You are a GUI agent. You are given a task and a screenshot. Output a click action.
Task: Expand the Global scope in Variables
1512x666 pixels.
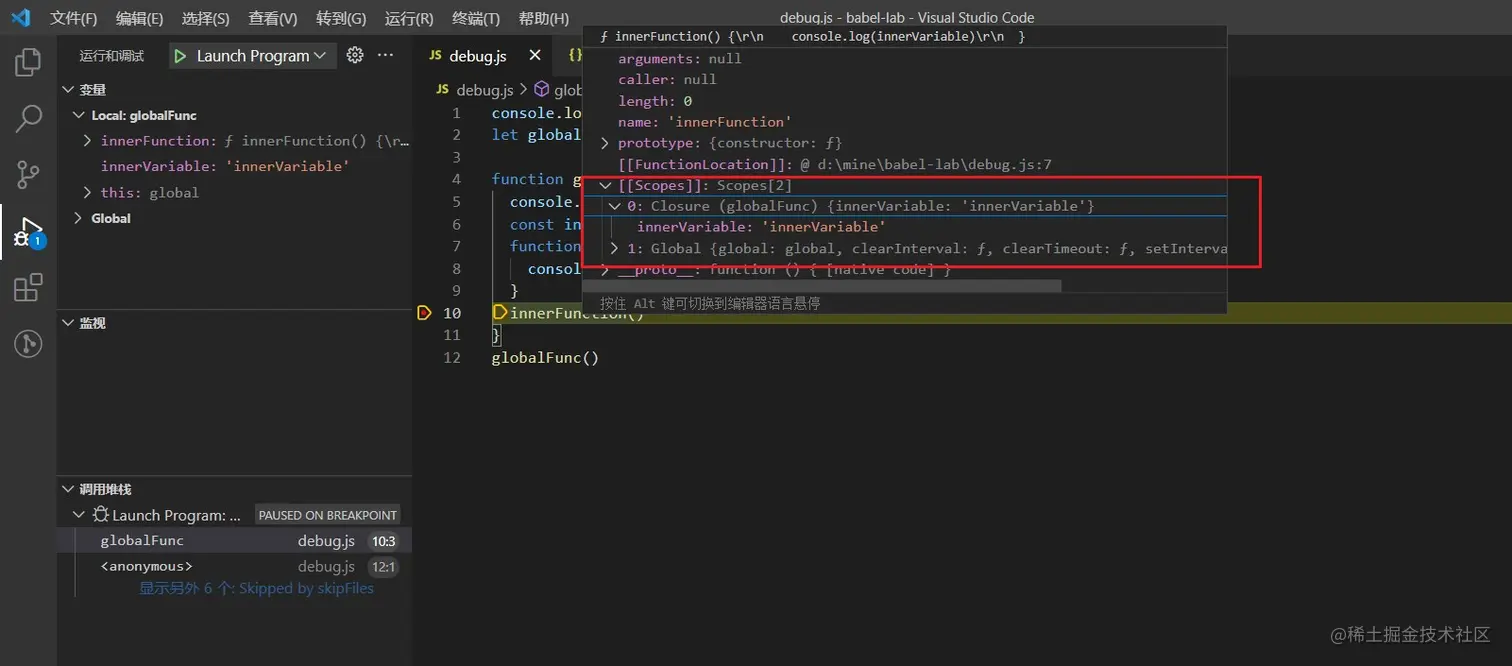click(78, 218)
